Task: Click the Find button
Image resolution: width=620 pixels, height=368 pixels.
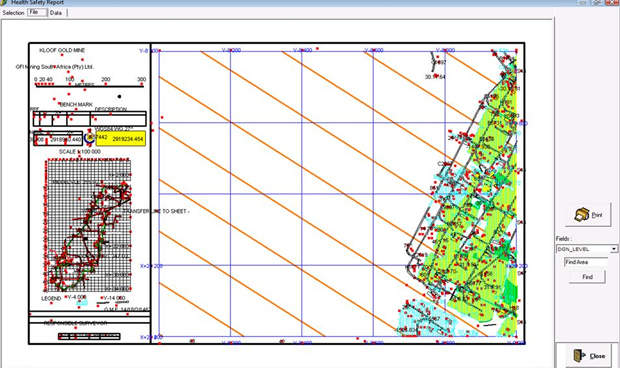Action: pos(587,277)
